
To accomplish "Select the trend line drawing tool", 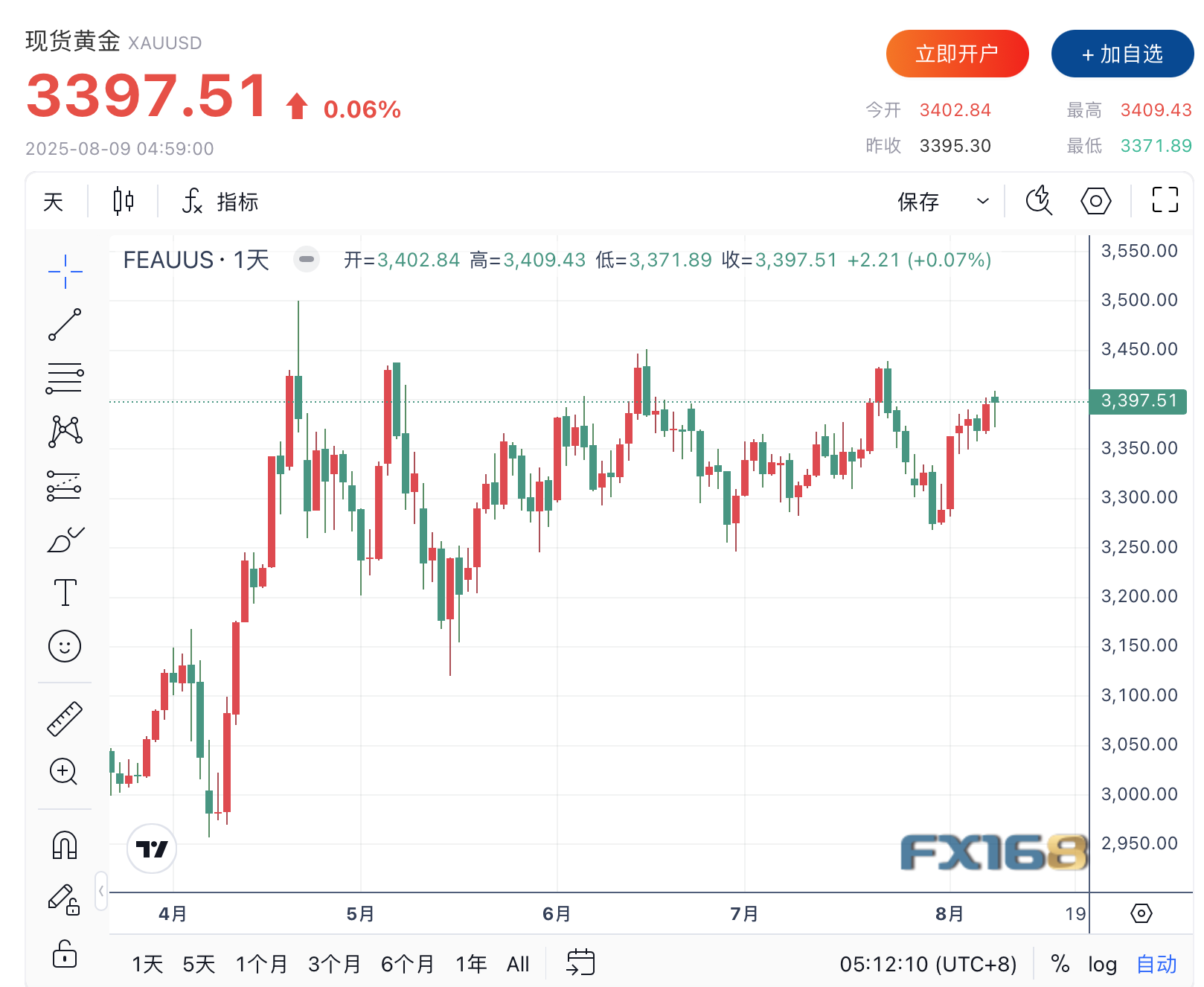I will [x=65, y=325].
